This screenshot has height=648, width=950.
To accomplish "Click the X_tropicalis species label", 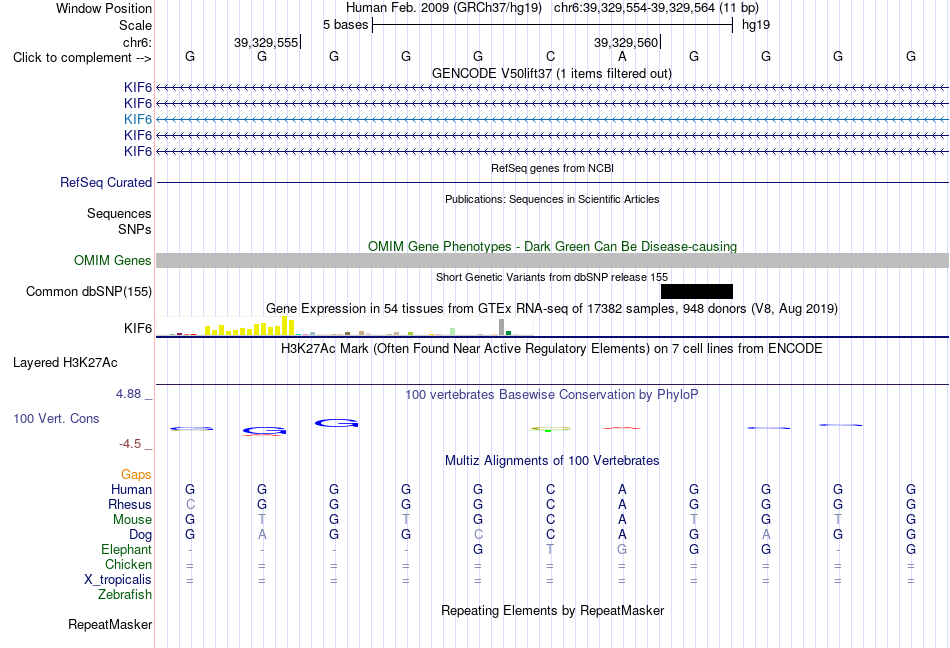I will (x=118, y=580).
